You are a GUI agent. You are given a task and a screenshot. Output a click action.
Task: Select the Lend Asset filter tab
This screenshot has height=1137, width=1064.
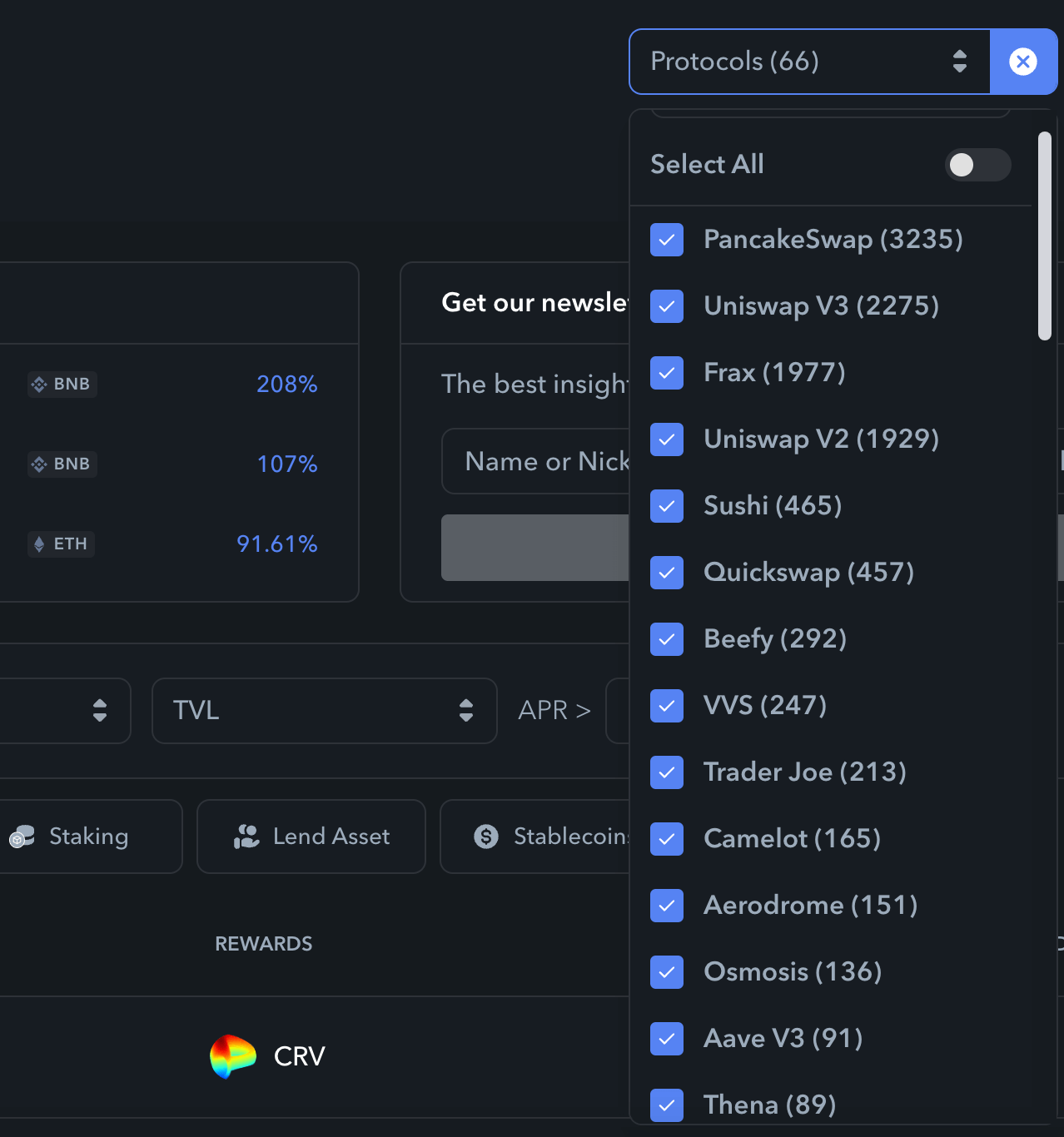(x=311, y=837)
